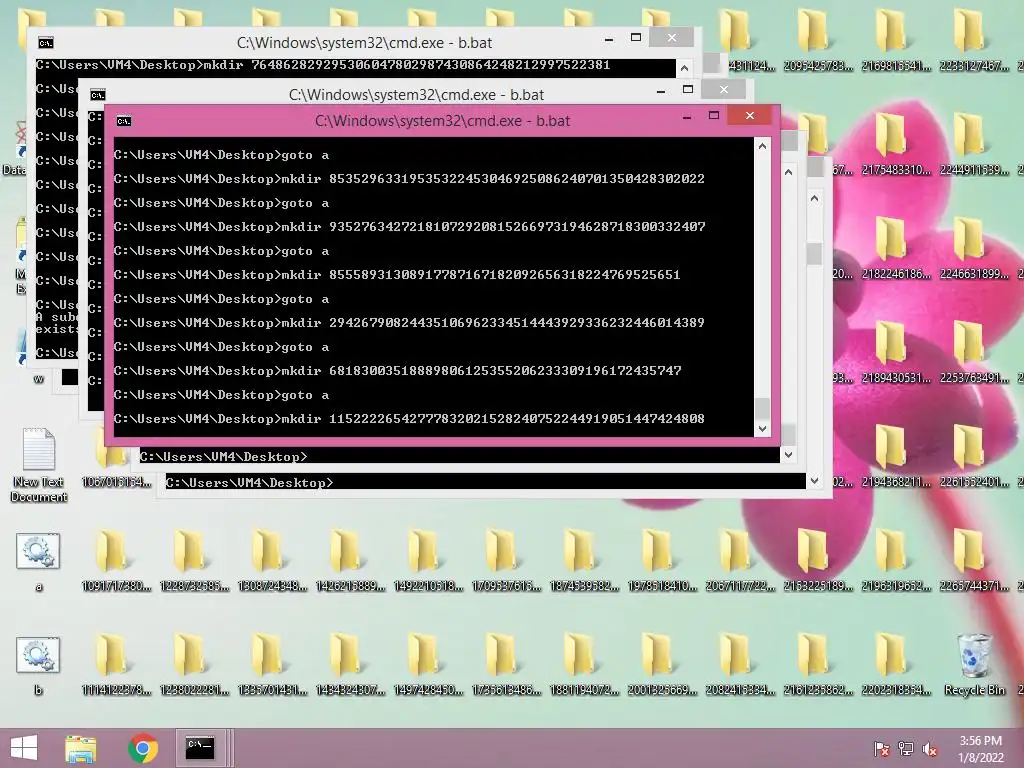This screenshot has width=1024, height=768.
Task: Select the Recycle Bin desktop icon
Action: pyautogui.click(x=974, y=664)
